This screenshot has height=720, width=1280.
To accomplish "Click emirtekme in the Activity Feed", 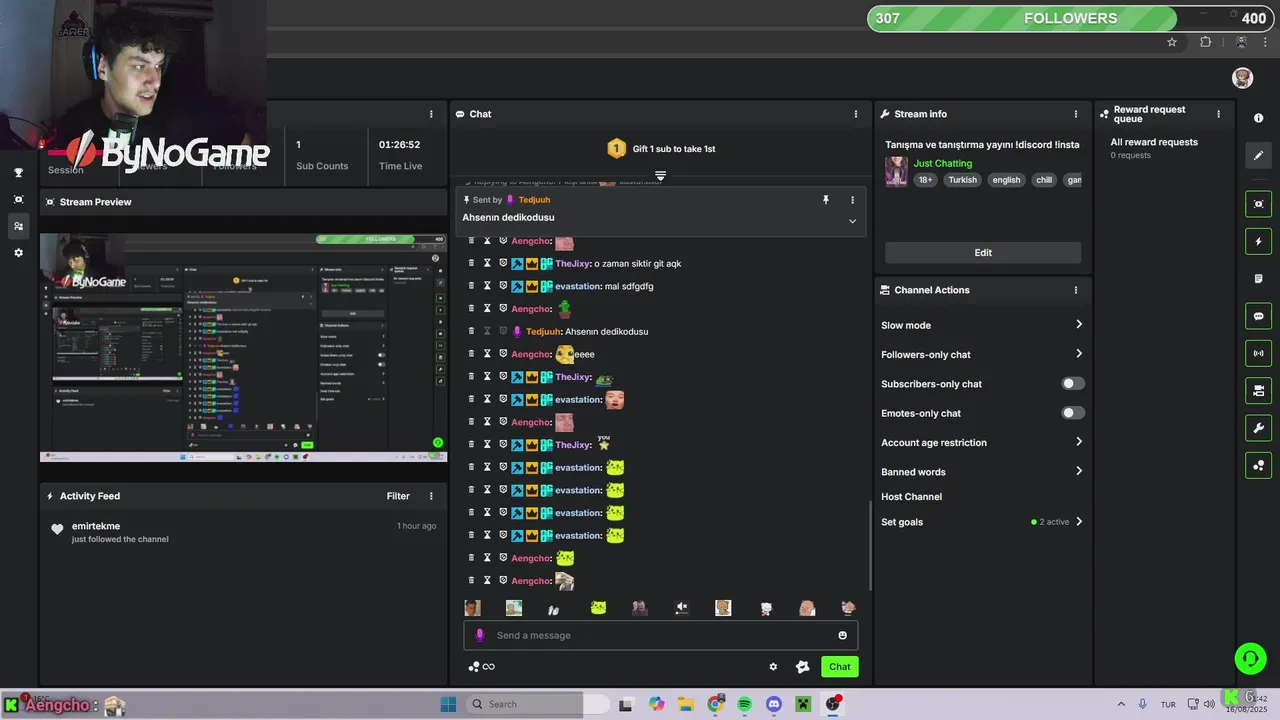I will pos(96,526).
